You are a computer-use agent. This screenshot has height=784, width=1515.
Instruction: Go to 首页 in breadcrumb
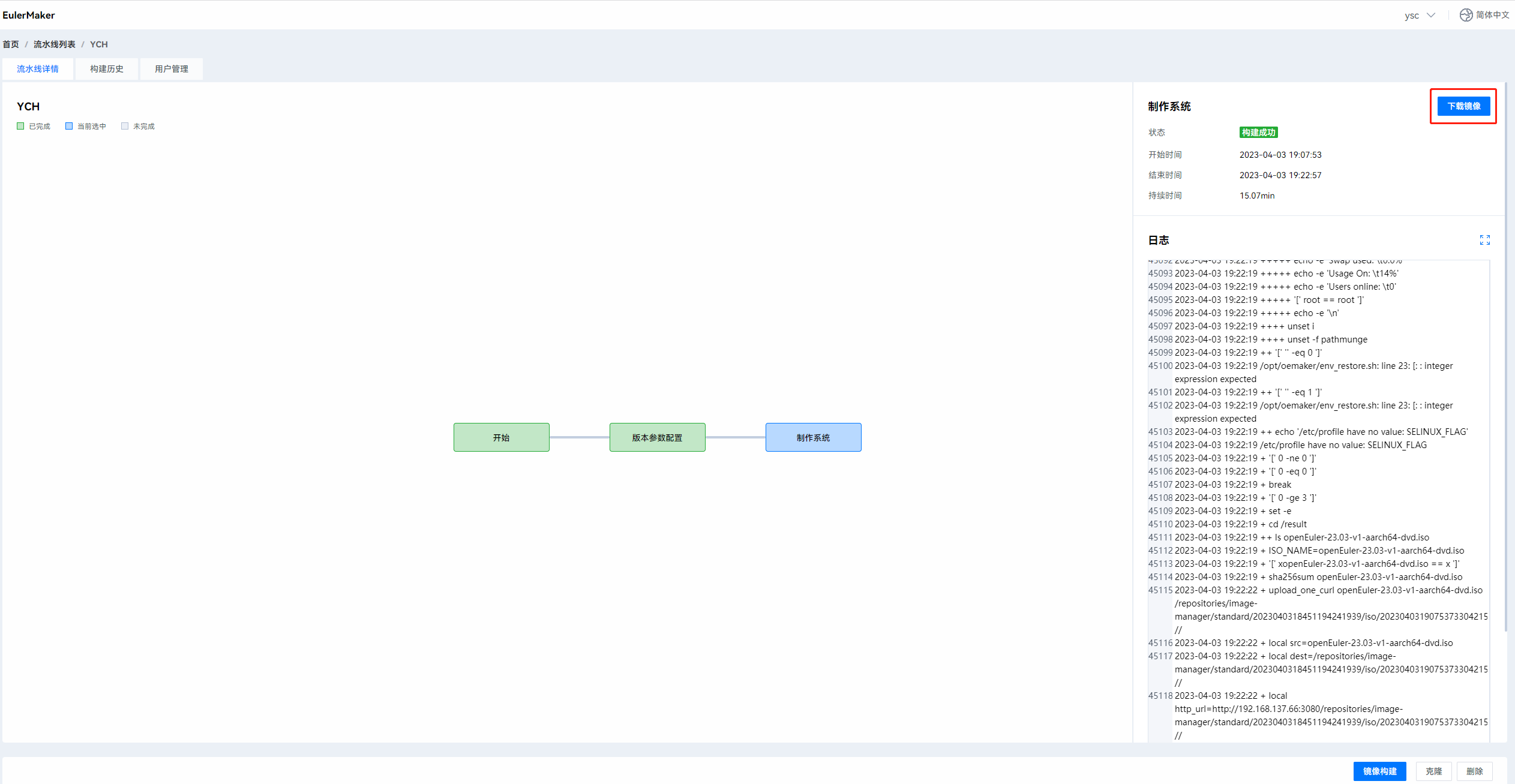coord(11,44)
